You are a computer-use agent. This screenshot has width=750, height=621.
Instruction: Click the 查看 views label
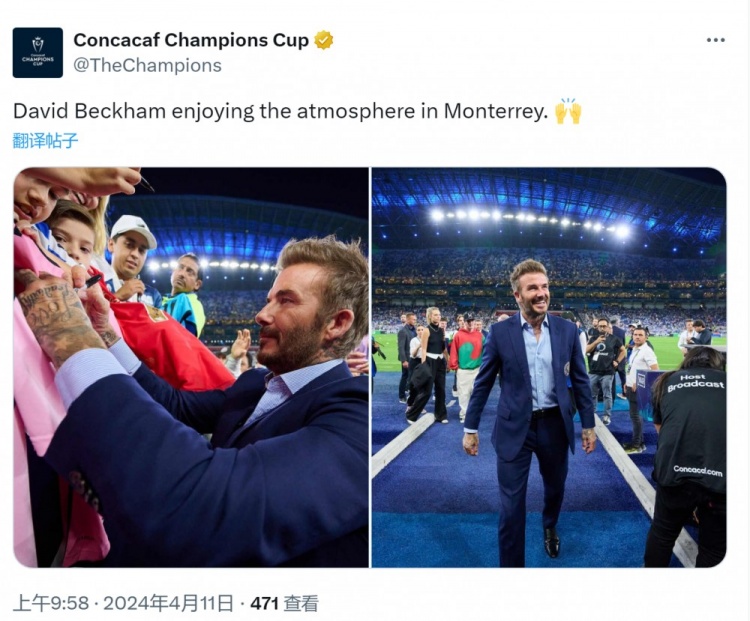(x=301, y=603)
